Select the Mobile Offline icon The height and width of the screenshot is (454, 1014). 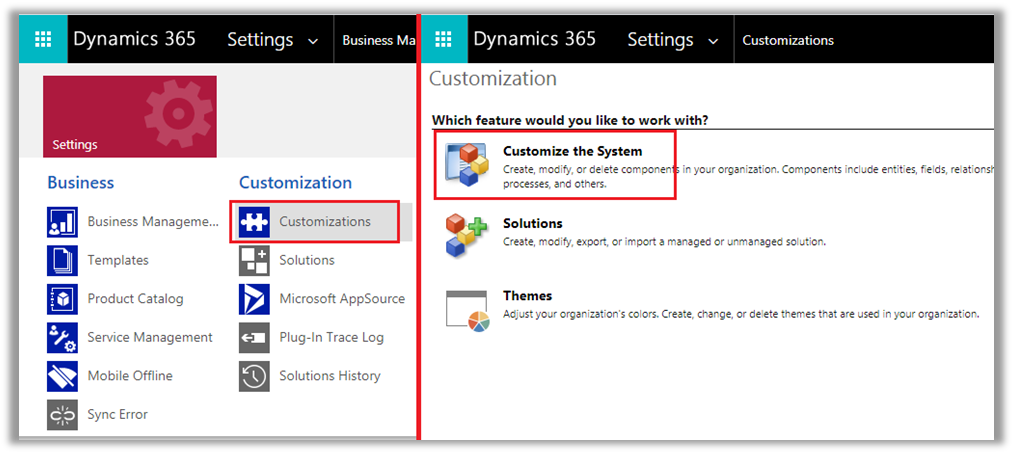[62, 376]
